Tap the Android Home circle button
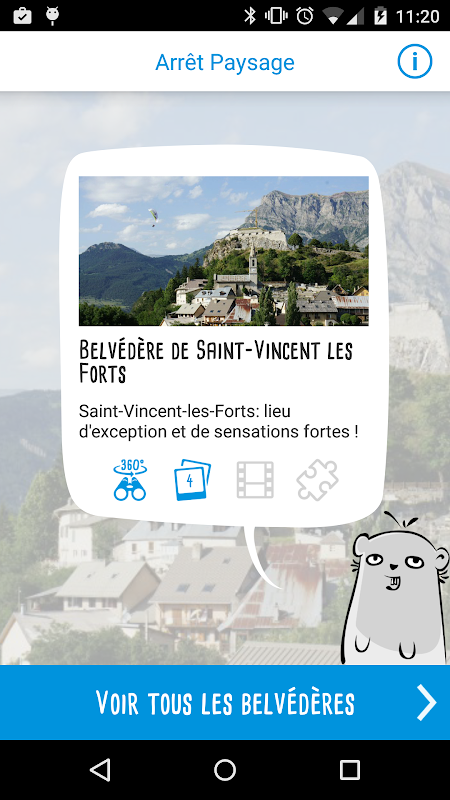 [x=224, y=769]
